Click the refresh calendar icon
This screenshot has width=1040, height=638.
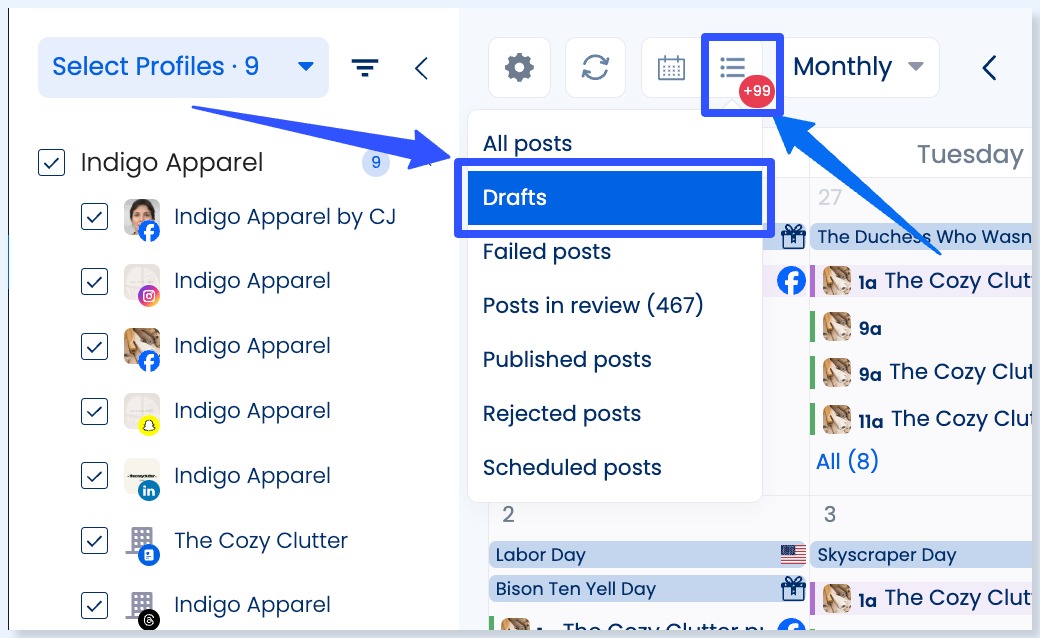tap(595, 68)
